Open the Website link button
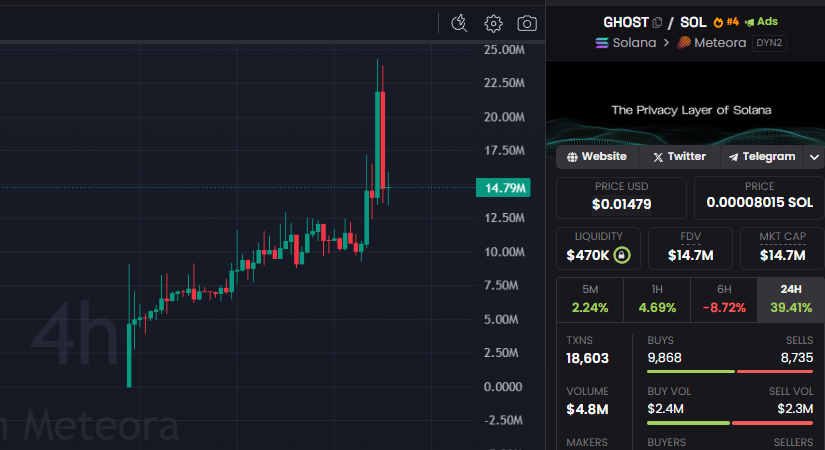 597,157
